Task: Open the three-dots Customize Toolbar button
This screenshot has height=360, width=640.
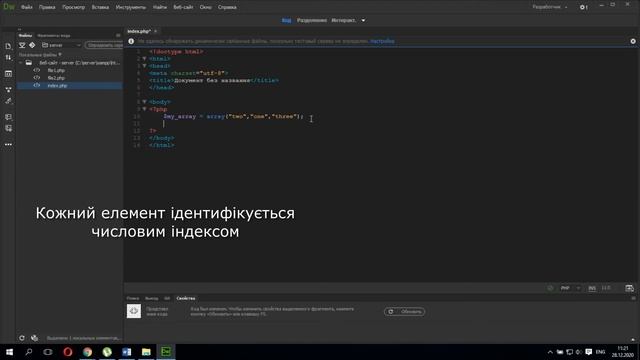Action: (8, 144)
